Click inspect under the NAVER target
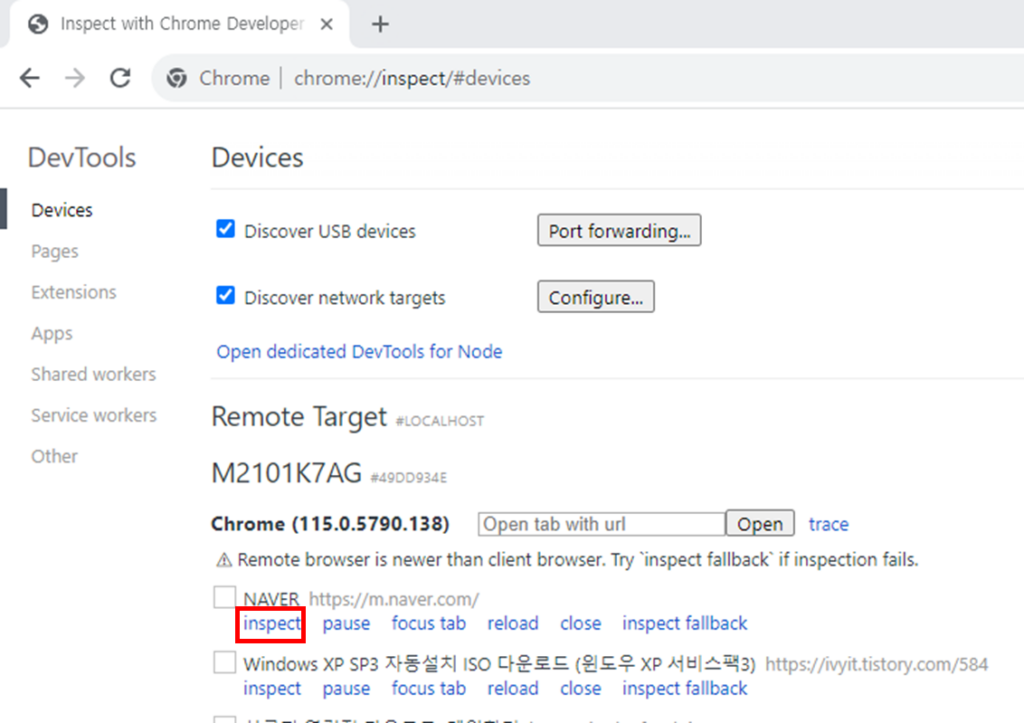Viewport: 1024px width, 723px height. click(x=270, y=623)
